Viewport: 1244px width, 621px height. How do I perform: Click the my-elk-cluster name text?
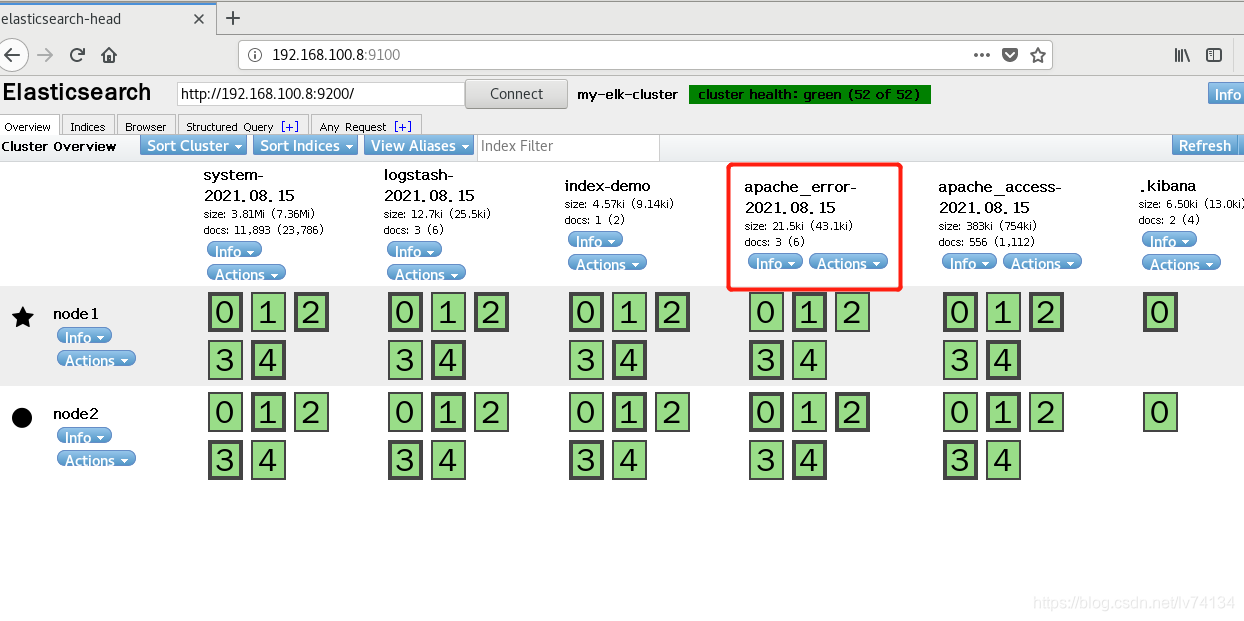click(x=628, y=94)
